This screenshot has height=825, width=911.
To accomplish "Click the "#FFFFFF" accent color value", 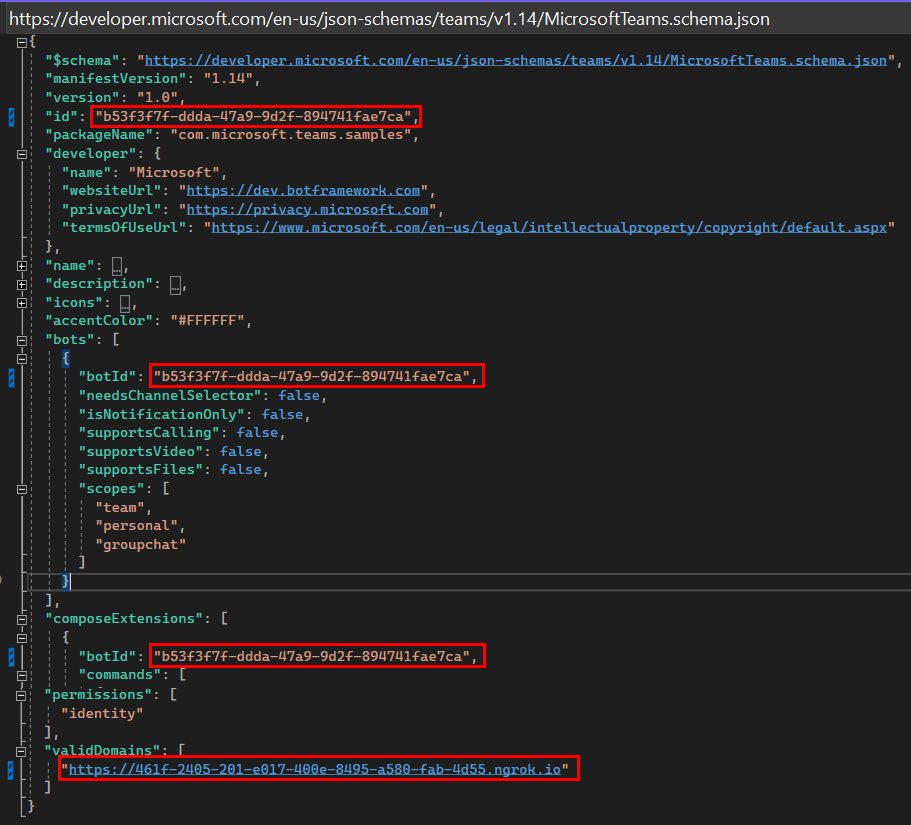I will (x=207, y=321).
